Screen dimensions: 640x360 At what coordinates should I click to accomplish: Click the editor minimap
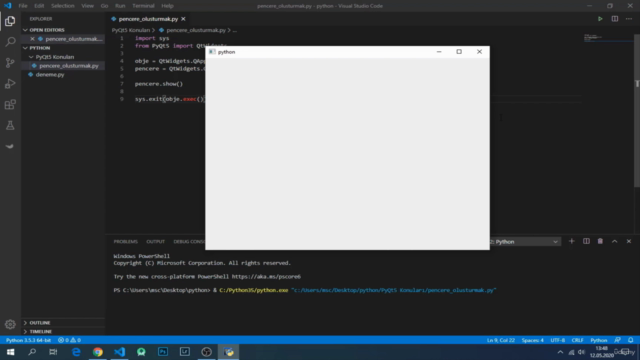pyautogui.click(x=607, y=38)
